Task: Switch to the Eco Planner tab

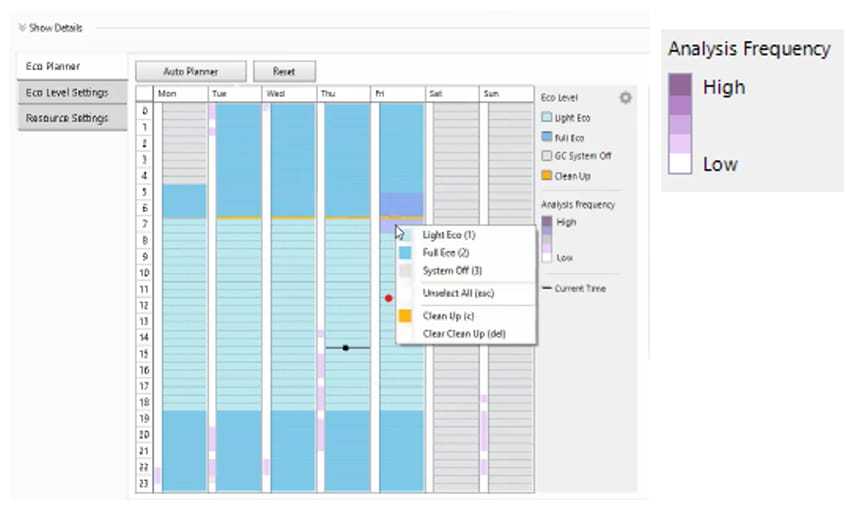Action: [x=72, y=66]
